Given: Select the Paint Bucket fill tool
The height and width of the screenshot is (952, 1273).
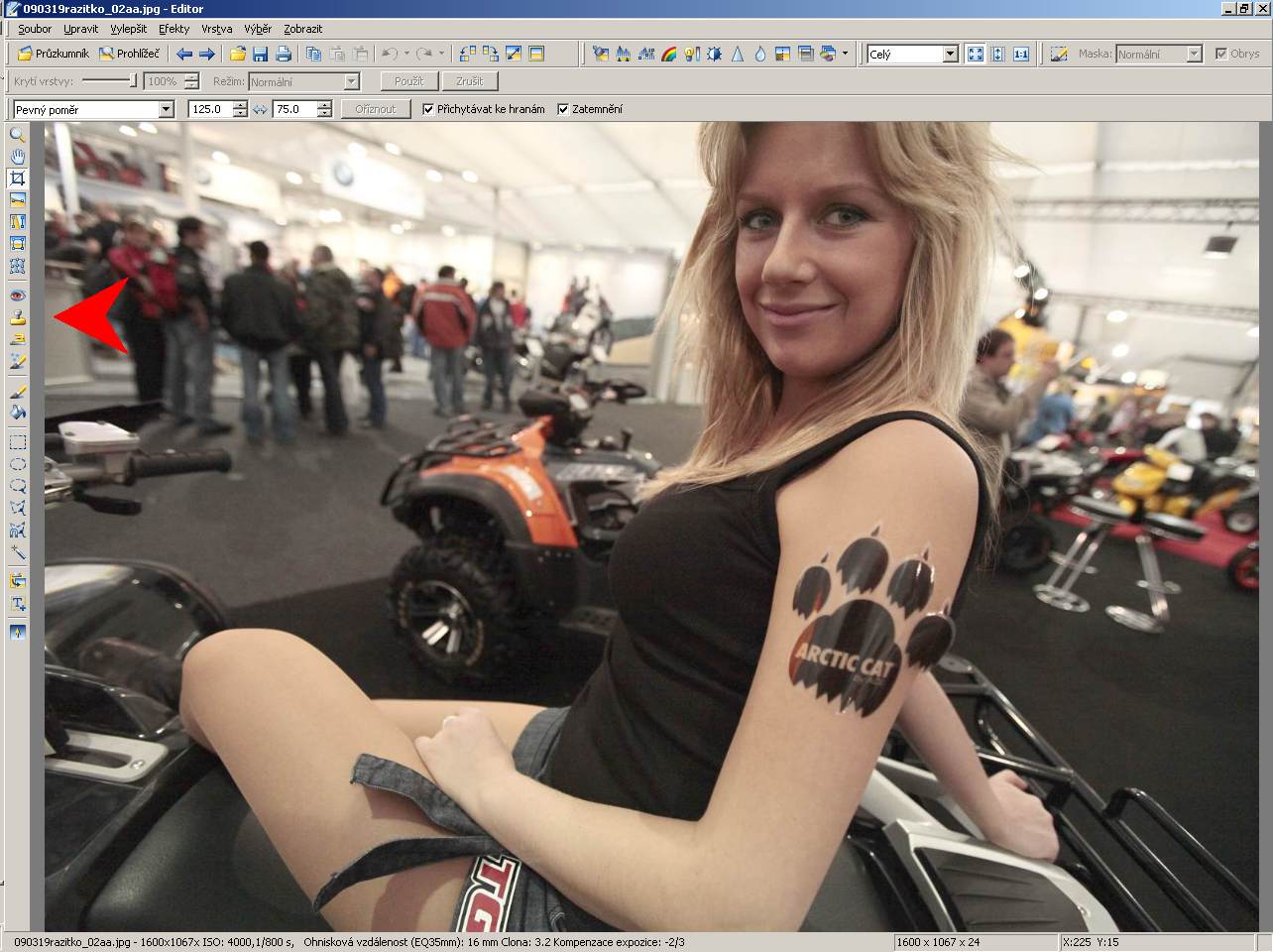Looking at the screenshot, I should [x=18, y=413].
